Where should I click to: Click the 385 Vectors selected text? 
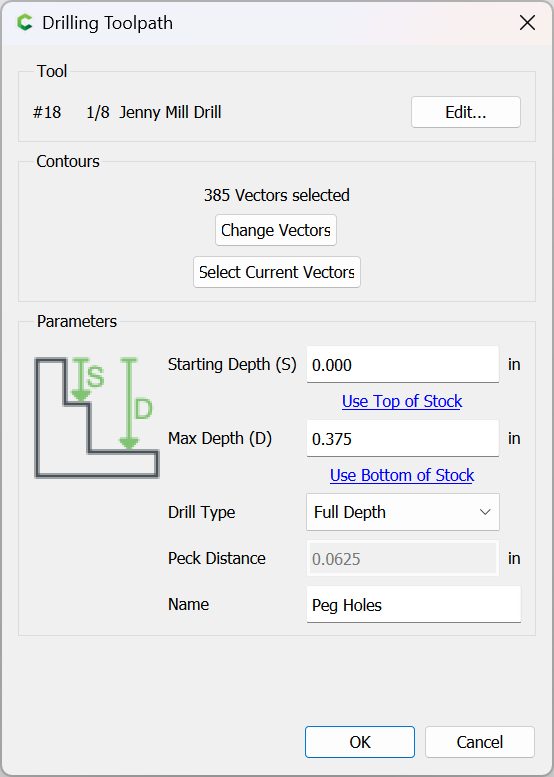277,195
